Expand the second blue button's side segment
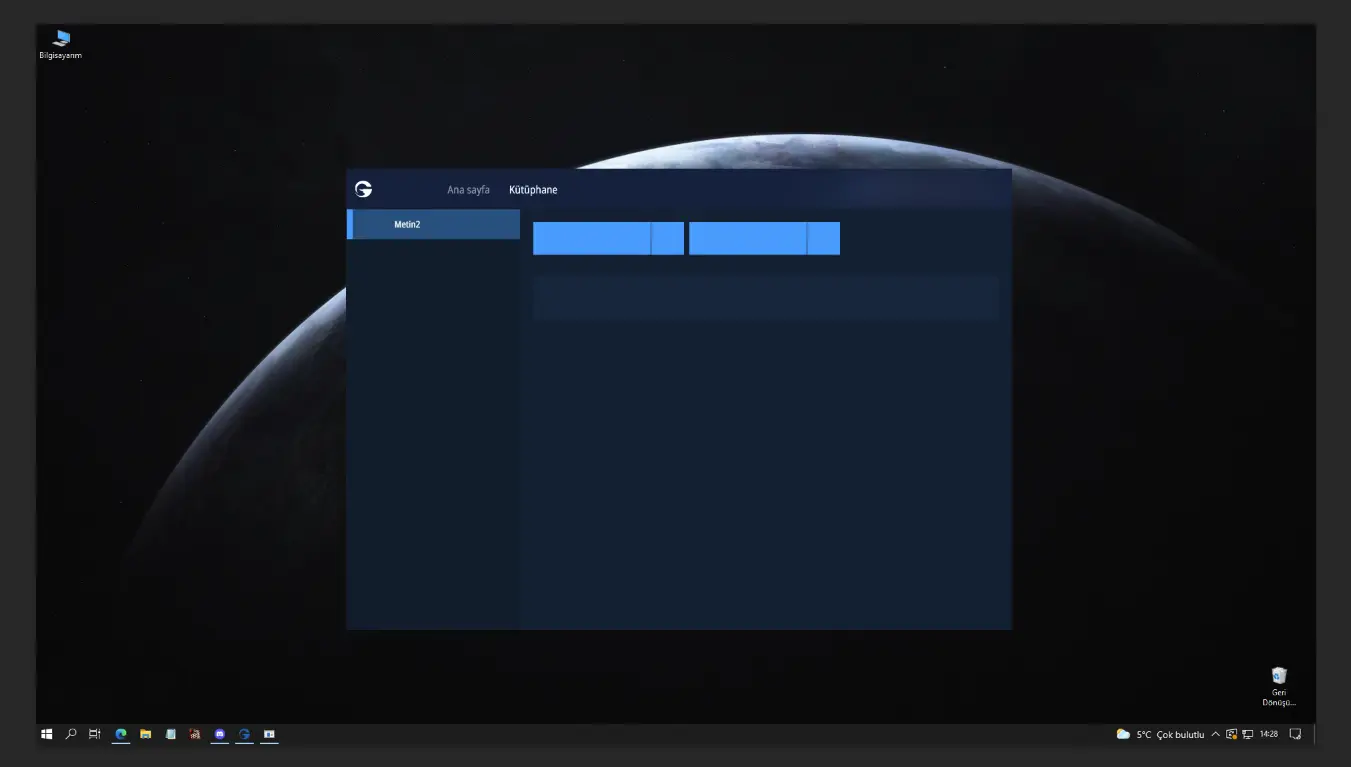The image size is (1351, 767). click(823, 239)
